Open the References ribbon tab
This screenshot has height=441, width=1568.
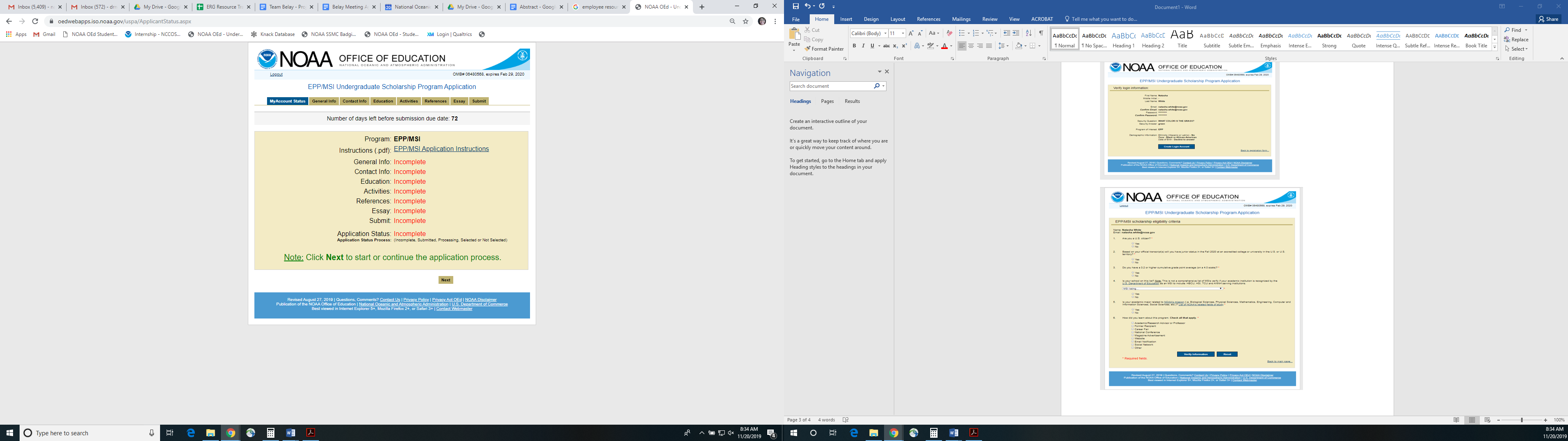coord(928,20)
